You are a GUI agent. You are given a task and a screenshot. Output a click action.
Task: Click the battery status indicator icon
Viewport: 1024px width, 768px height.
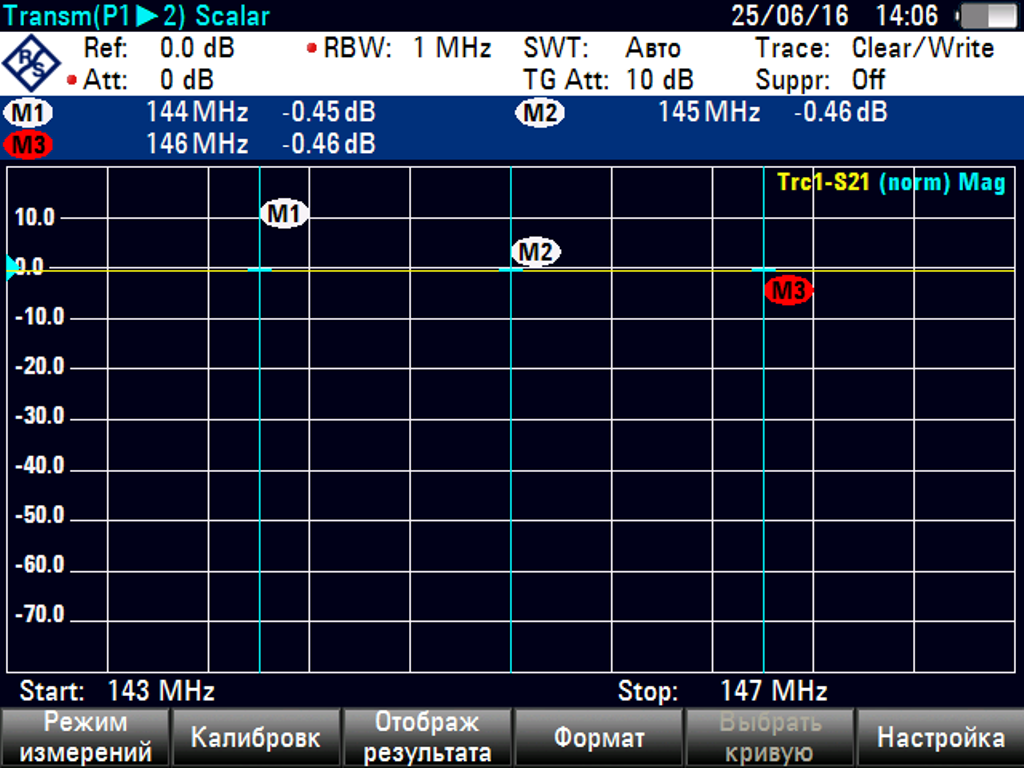[988, 16]
